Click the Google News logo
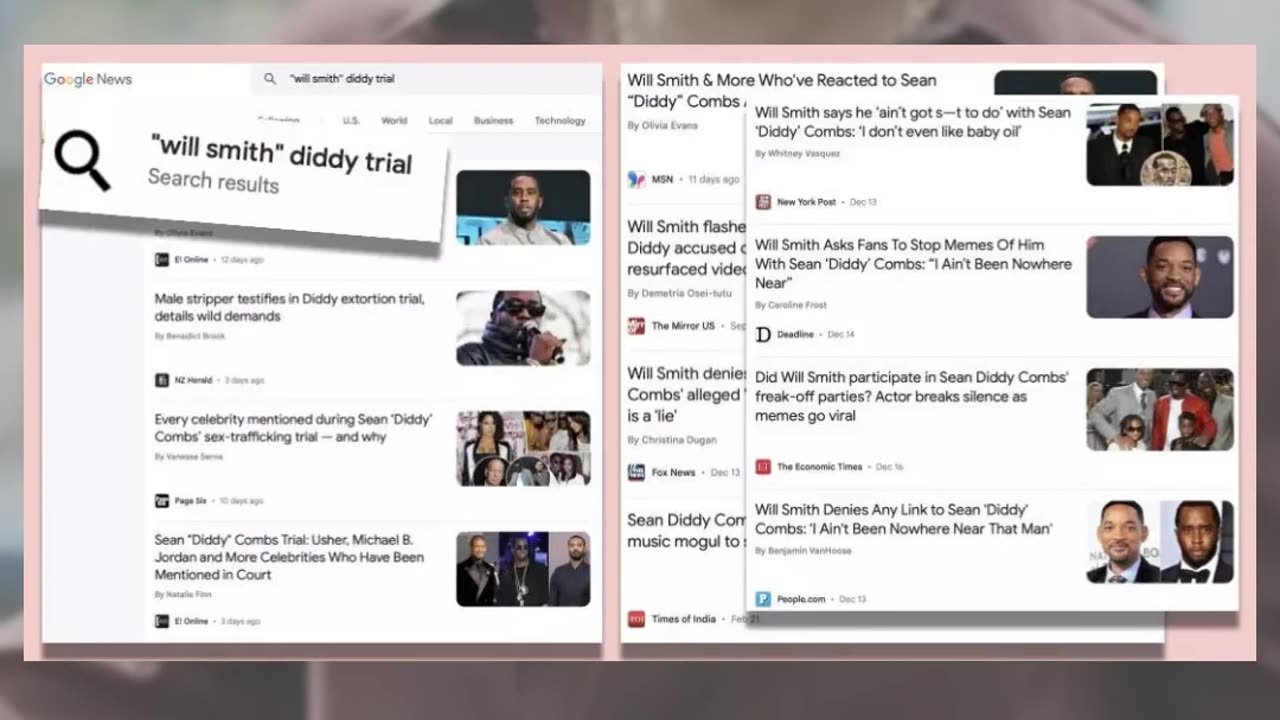 tap(88, 79)
